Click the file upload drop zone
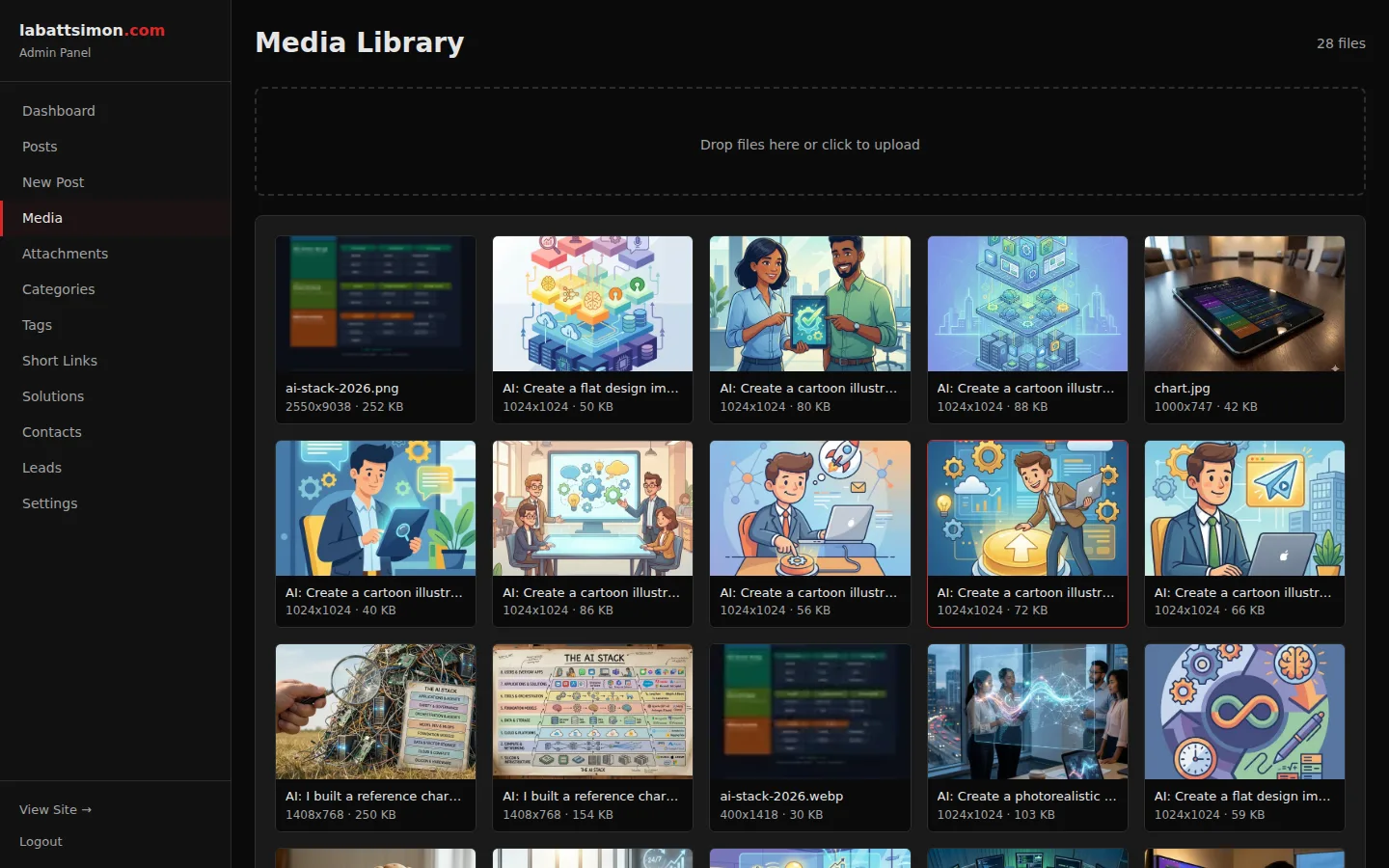The height and width of the screenshot is (868, 1389). coord(809,142)
